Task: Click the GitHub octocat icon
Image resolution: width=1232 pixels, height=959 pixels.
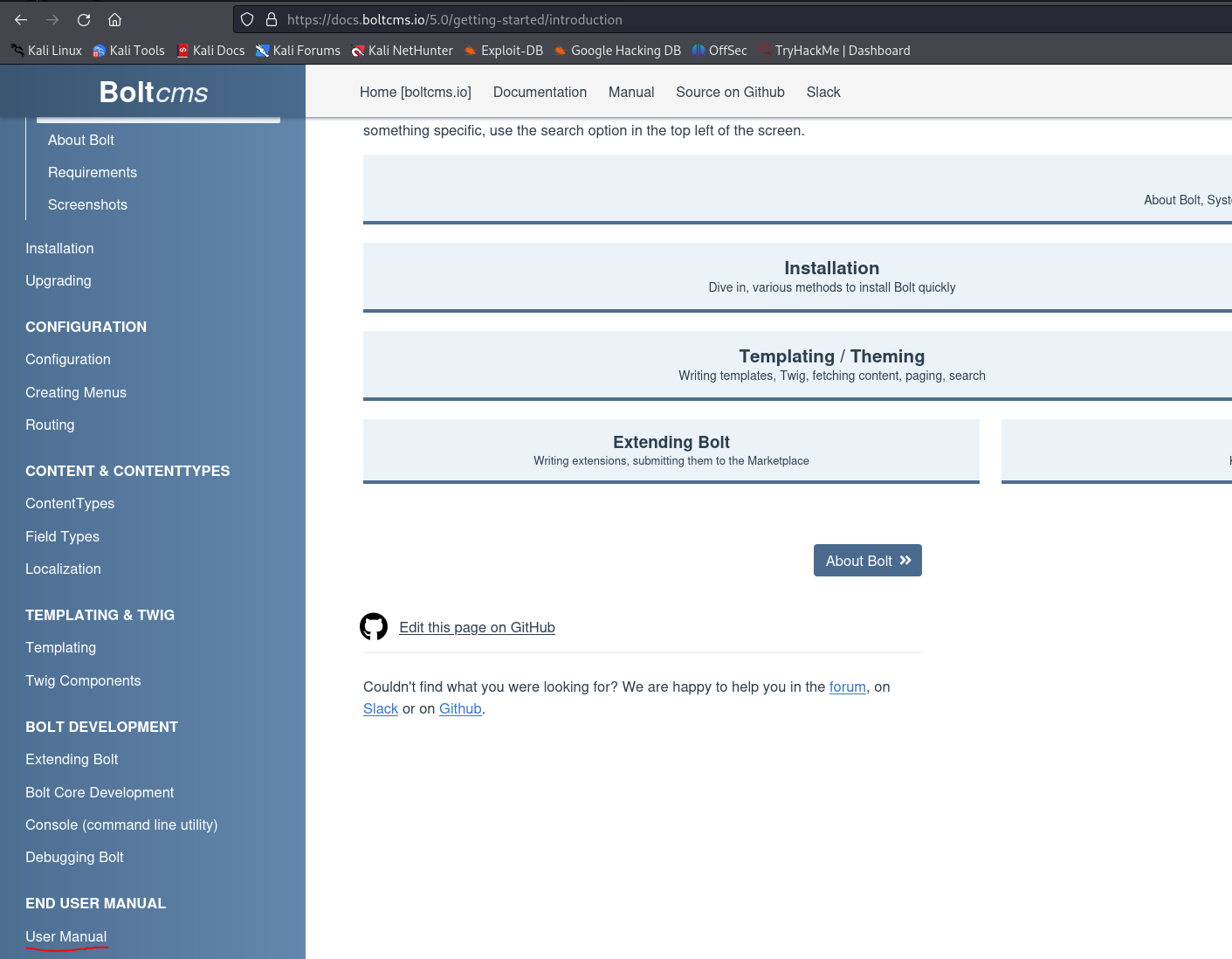Action: coord(374,626)
